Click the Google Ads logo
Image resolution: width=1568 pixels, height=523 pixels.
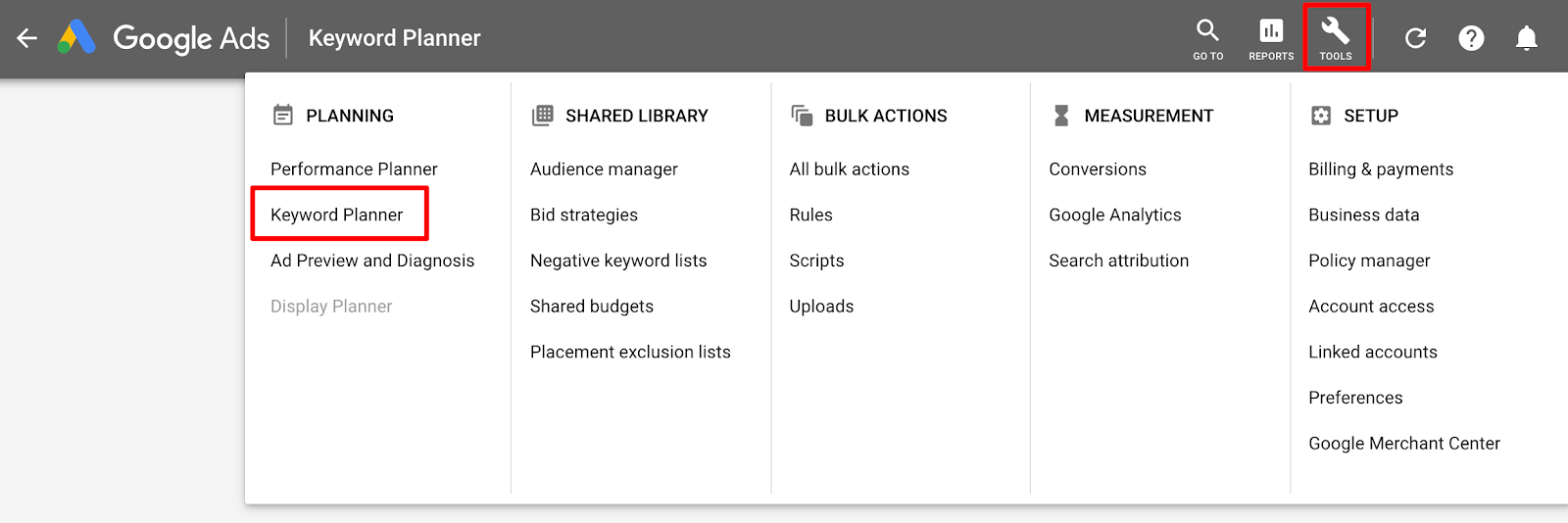(x=164, y=38)
